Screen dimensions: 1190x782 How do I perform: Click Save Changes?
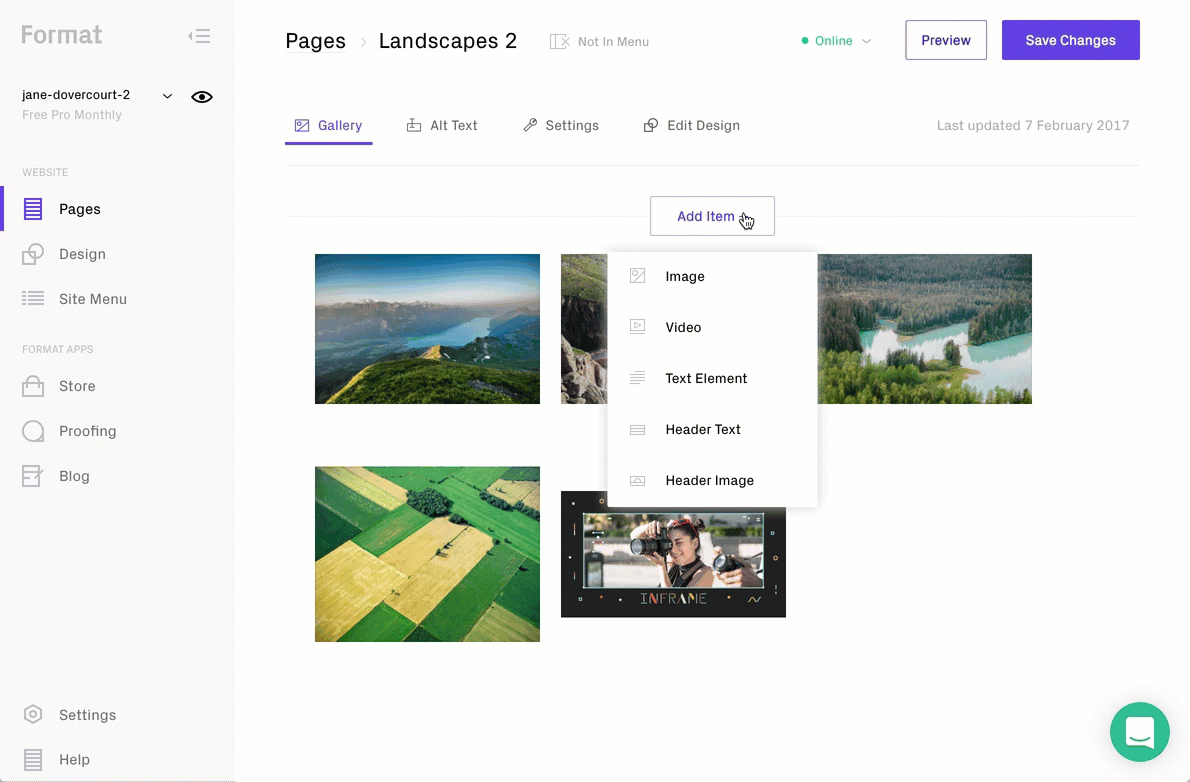pos(1070,40)
